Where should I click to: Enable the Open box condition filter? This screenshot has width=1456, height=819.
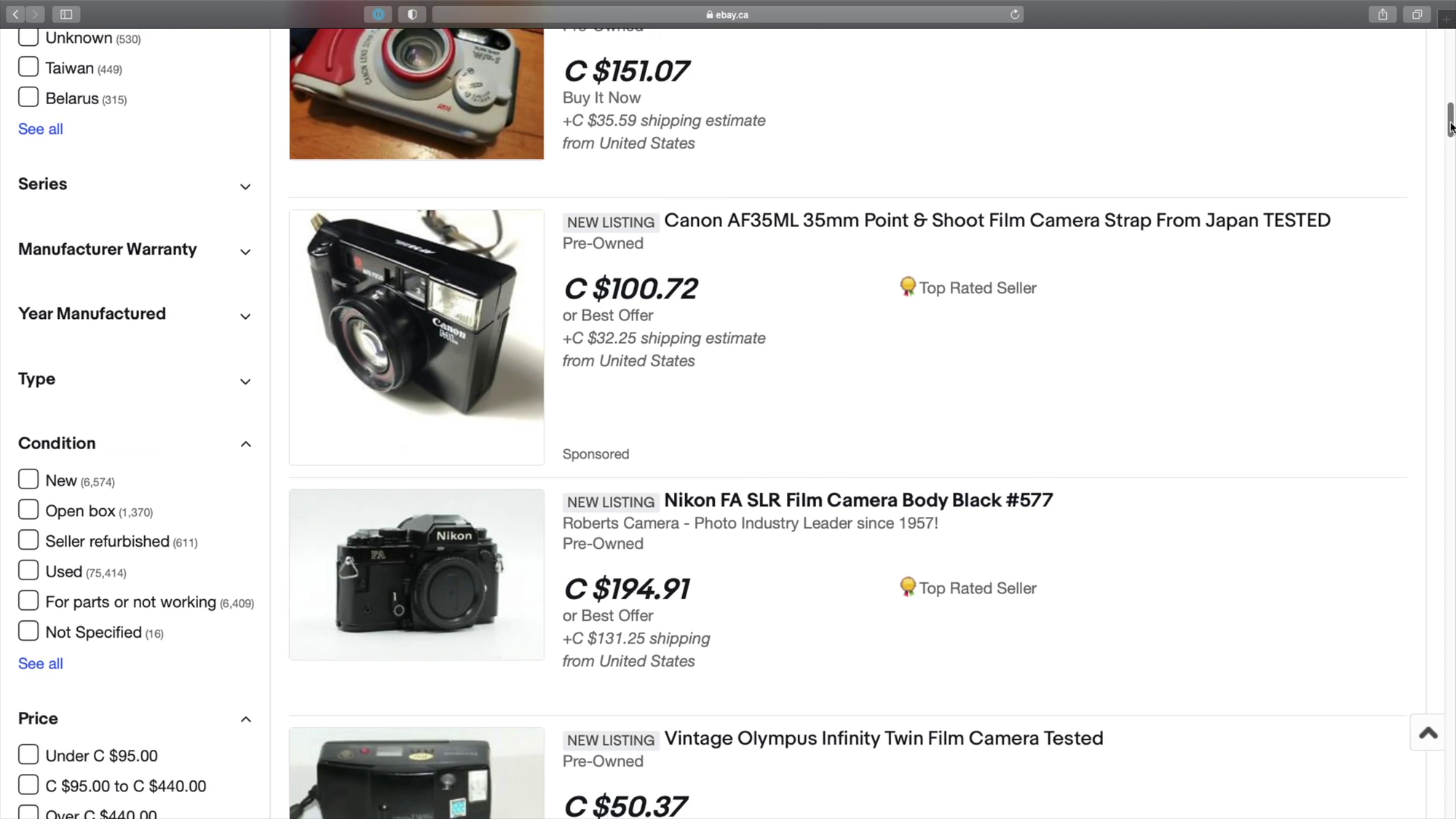[28, 510]
